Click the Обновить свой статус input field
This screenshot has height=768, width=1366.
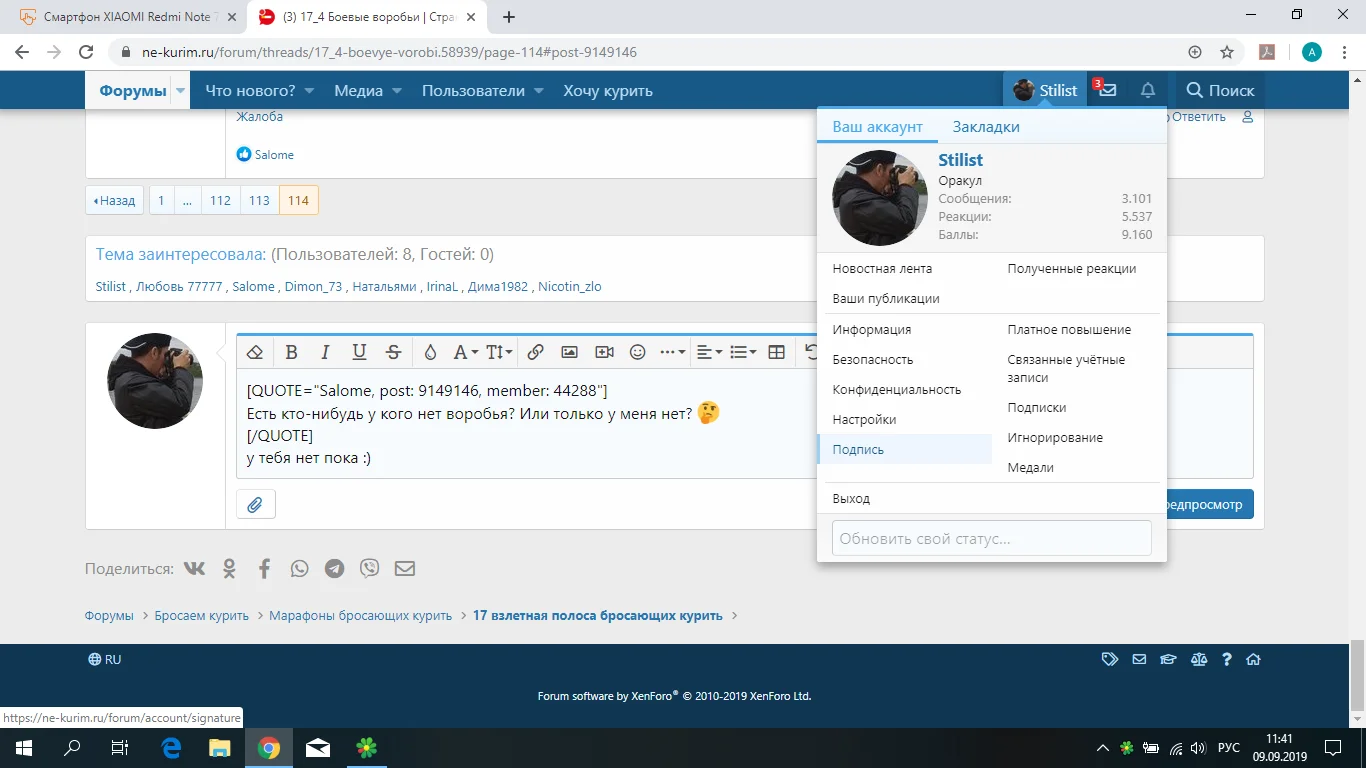click(992, 538)
